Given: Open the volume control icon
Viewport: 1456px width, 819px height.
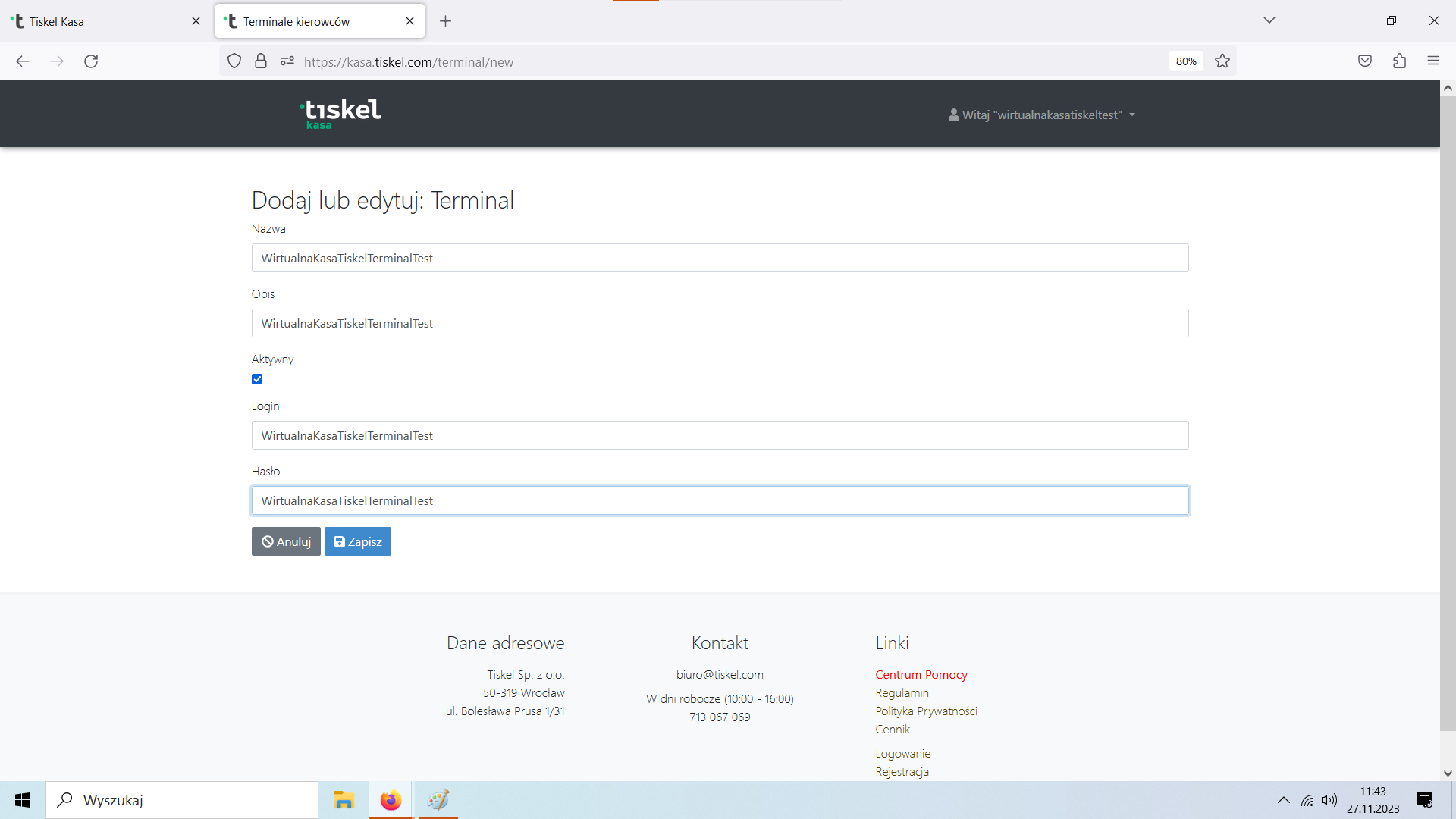Looking at the screenshot, I should pyautogui.click(x=1329, y=800).
